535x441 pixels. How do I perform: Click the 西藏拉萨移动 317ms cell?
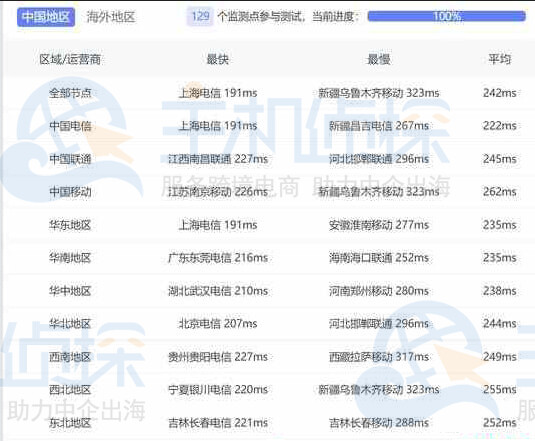click(379, 357)
